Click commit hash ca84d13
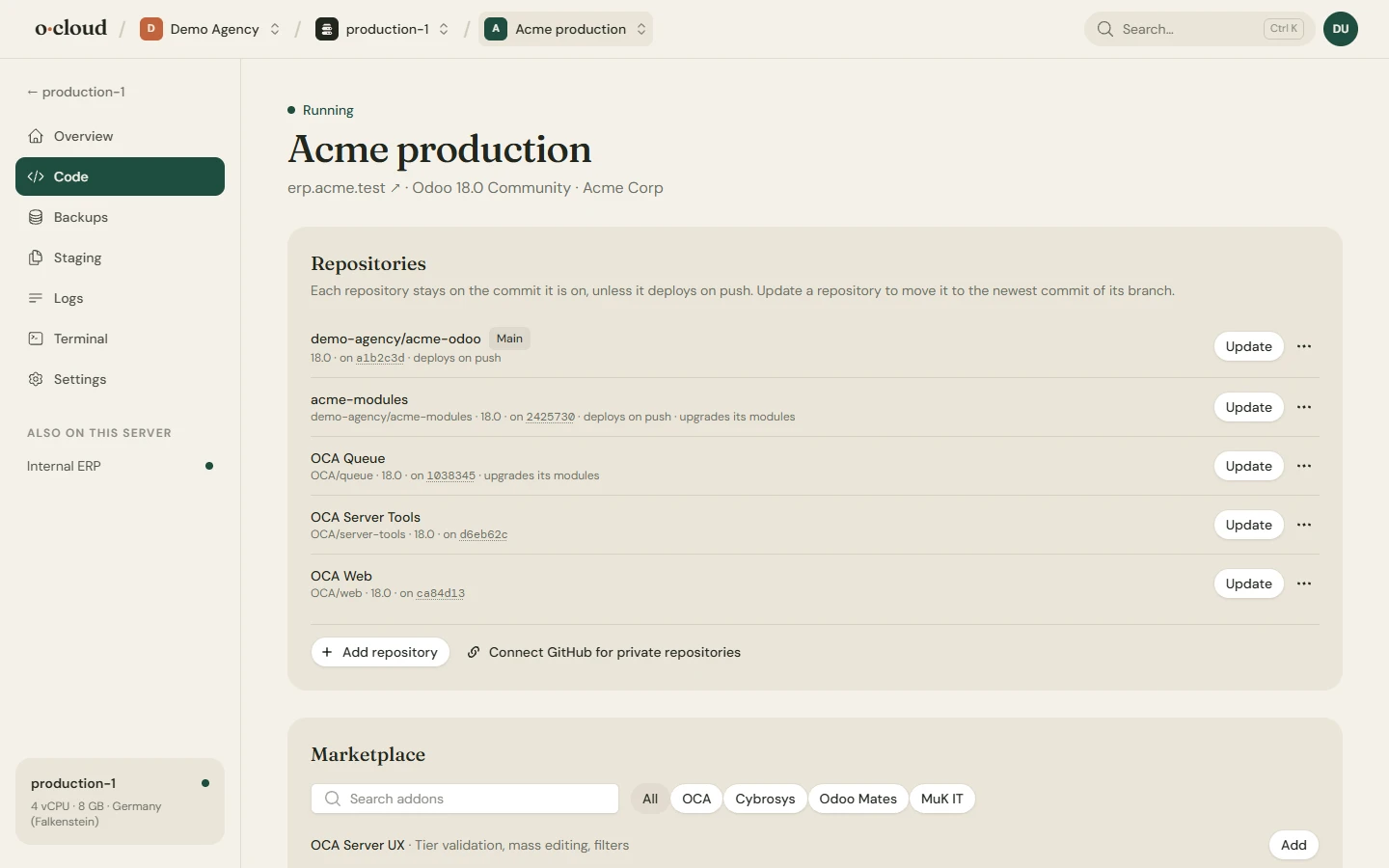This screenshot has height=868, width=1389. pos(441,593)
